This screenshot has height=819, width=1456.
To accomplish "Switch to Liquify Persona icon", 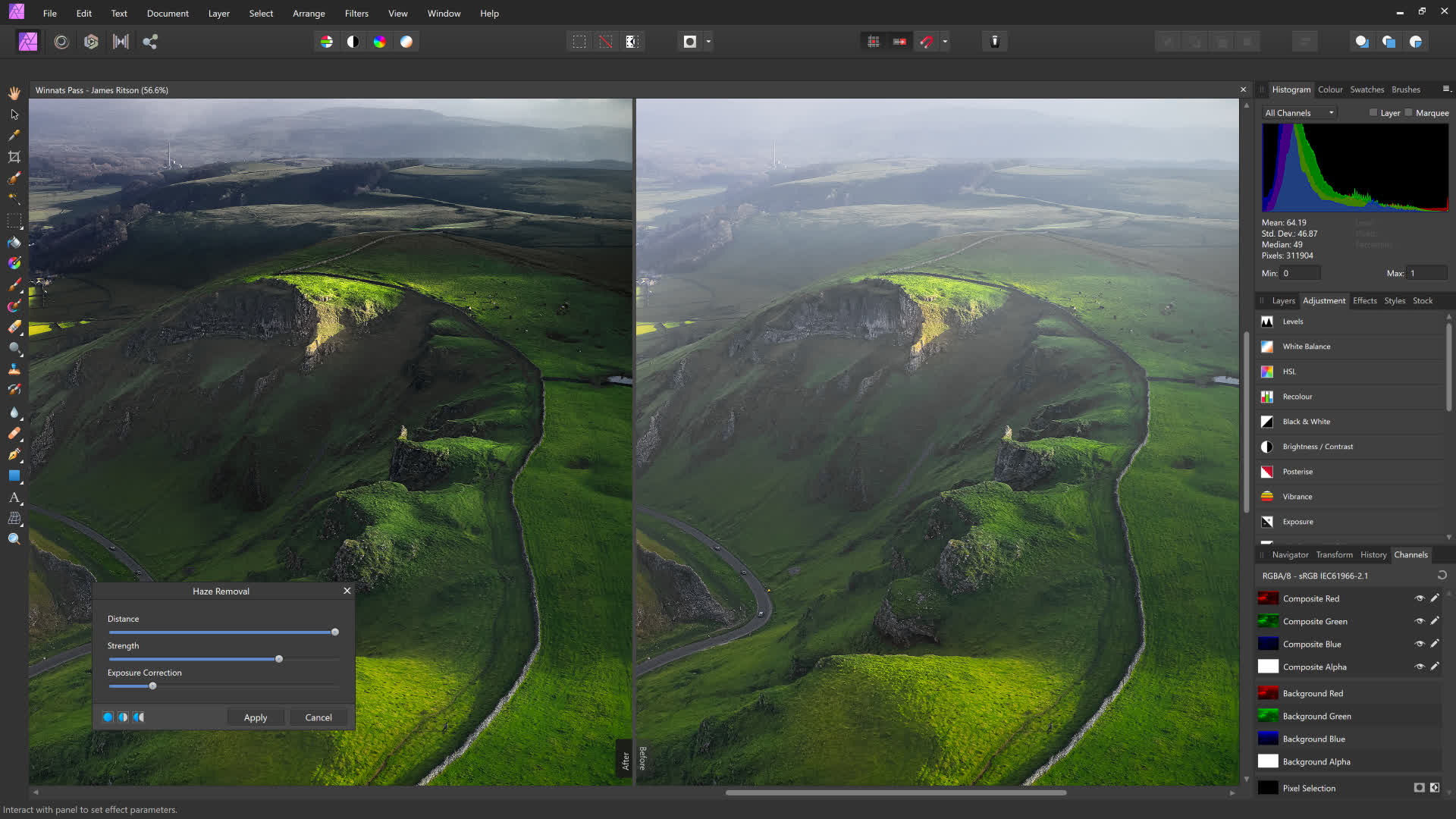I will pyautogui.click(x=61, y=42).
